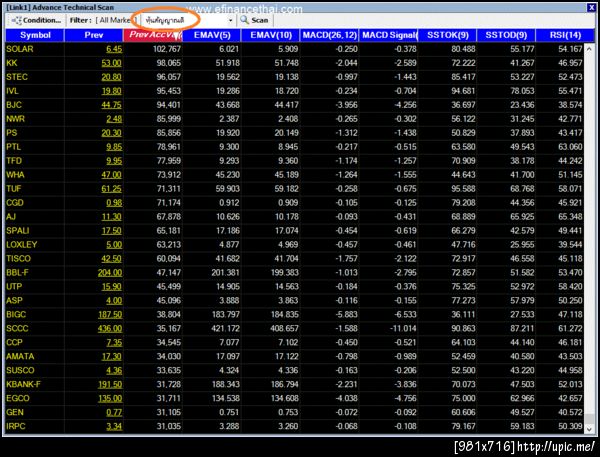Sort by the SSTOK(9) column header
Viewport: 600px width, 457px height.
[x=447, y=35]
